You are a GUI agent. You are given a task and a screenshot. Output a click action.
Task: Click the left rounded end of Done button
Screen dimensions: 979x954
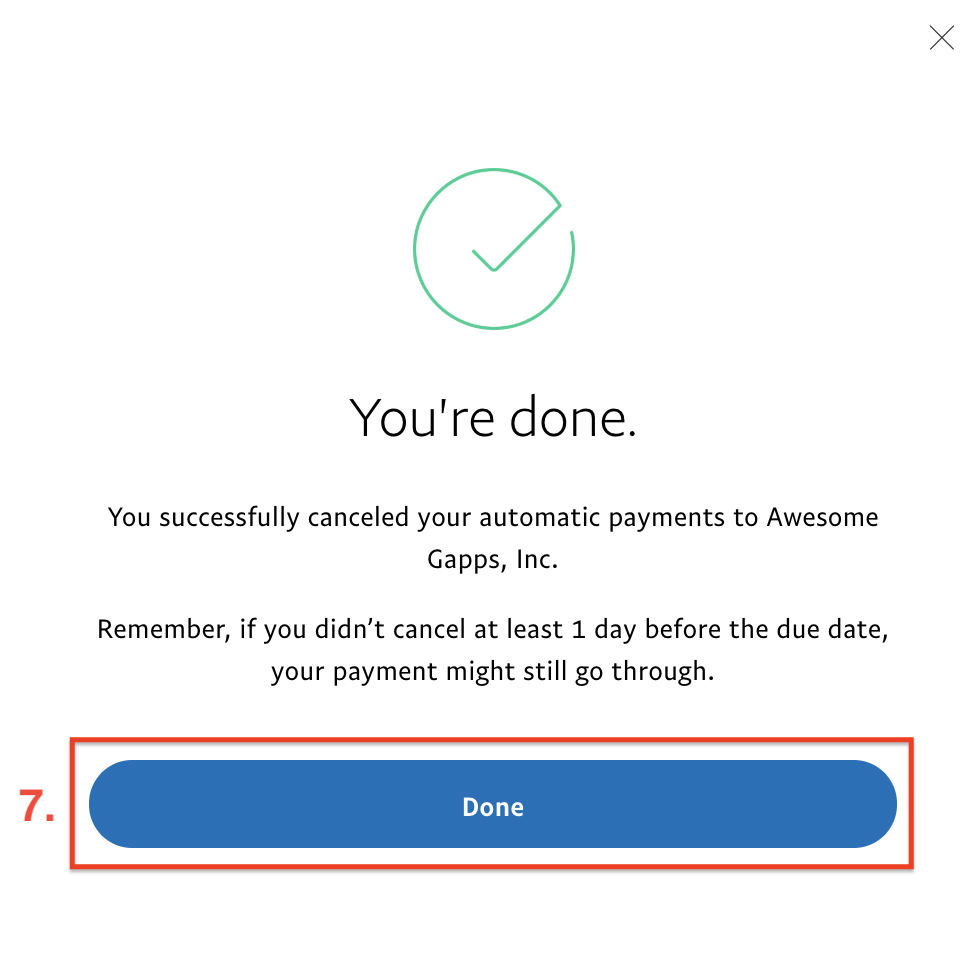click(119, 804)
